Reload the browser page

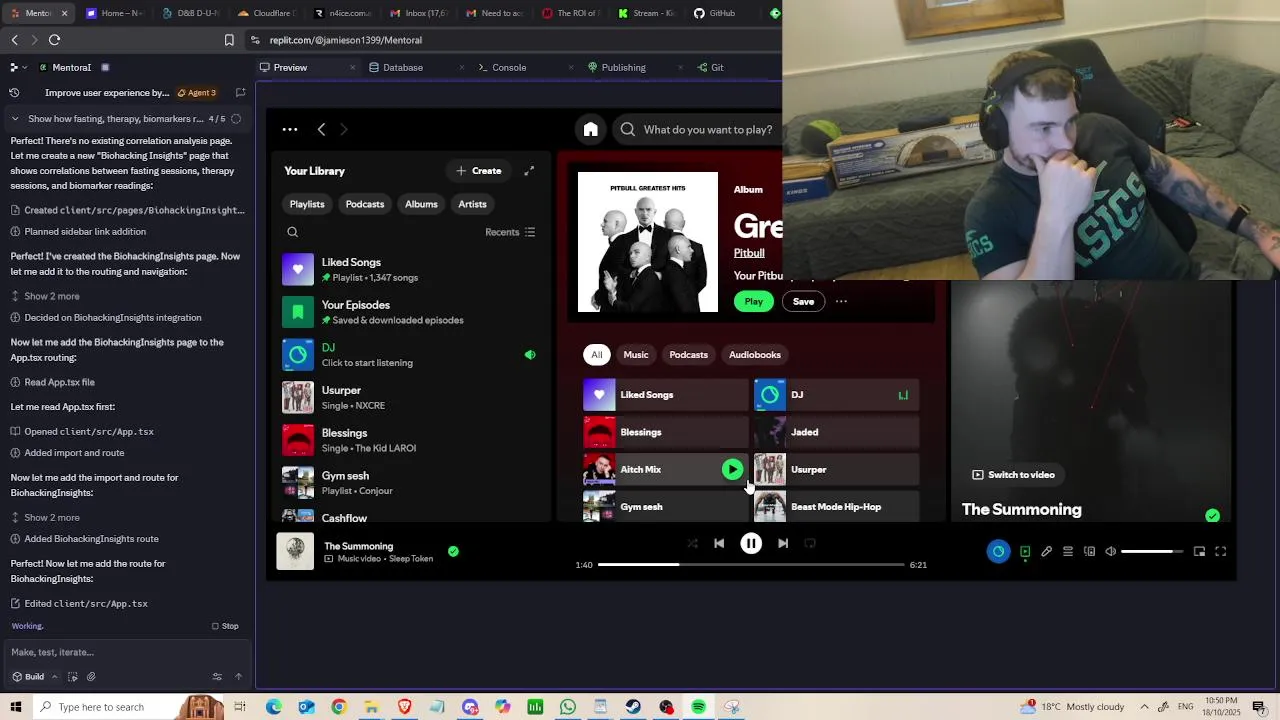click(54, 40)
